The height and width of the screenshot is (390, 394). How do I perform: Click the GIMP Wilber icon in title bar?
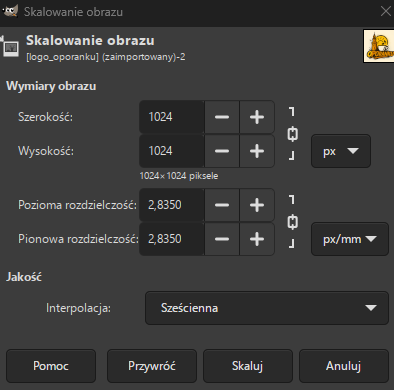pyautogui.click(x=10, y=11)
